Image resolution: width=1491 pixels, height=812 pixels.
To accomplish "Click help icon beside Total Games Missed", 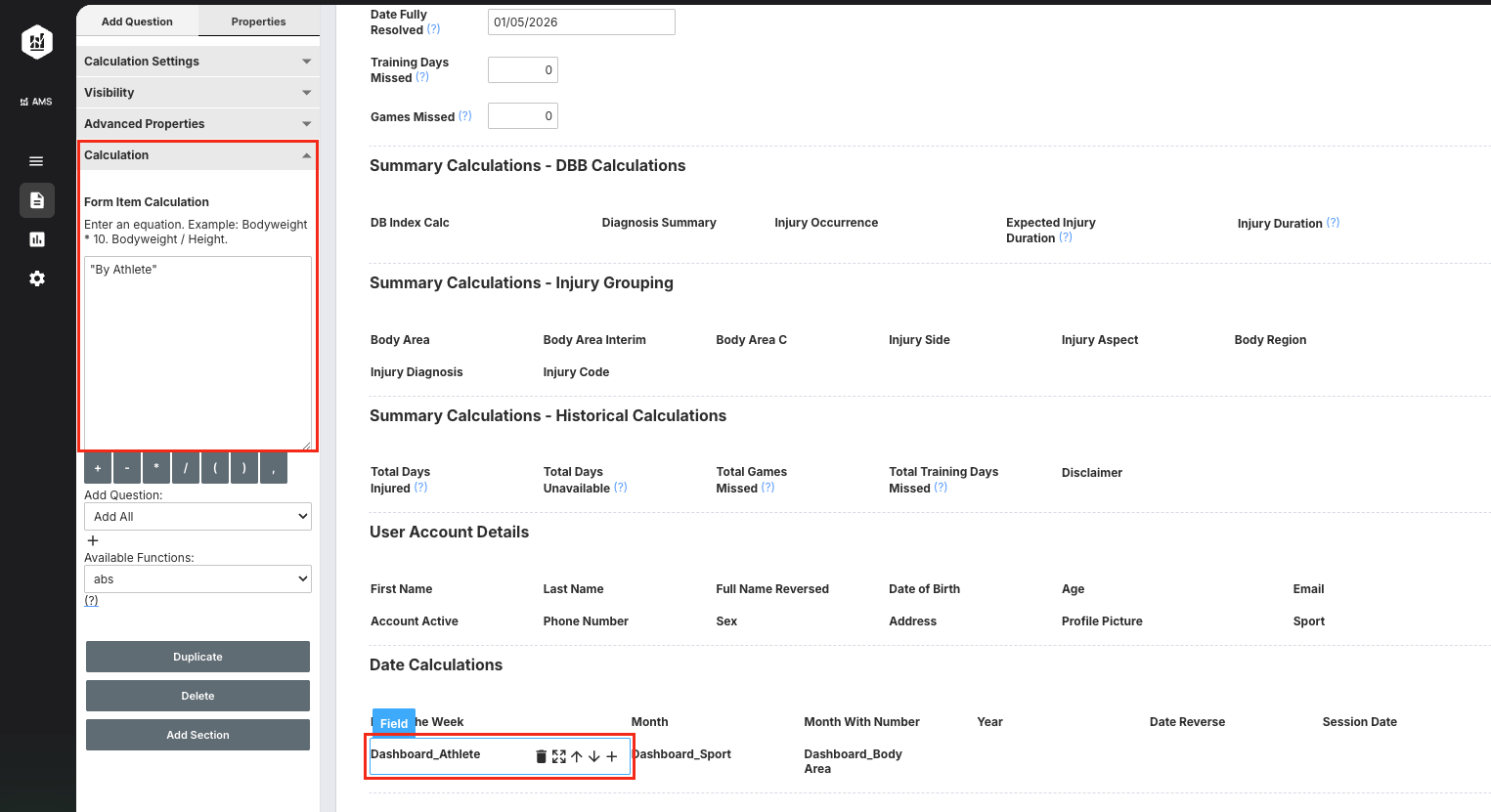I will click(x=768, y=488).
